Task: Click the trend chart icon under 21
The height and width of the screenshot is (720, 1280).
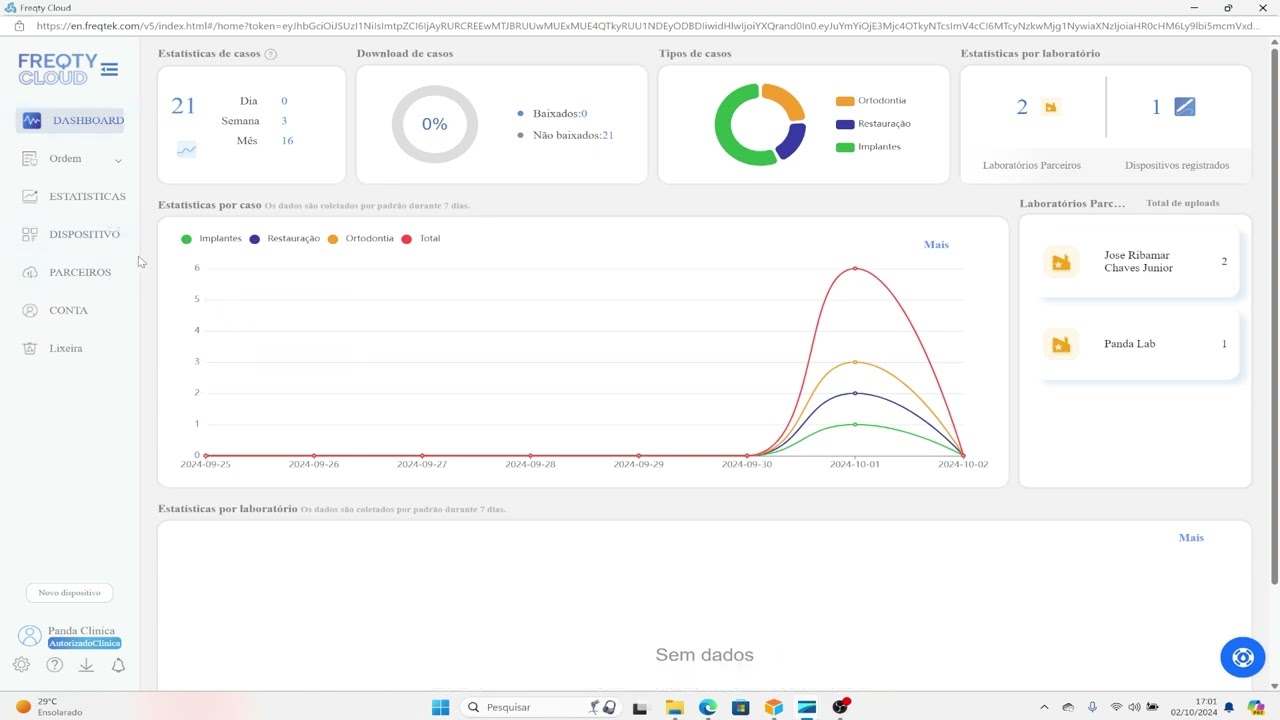Action: point(187,150)
